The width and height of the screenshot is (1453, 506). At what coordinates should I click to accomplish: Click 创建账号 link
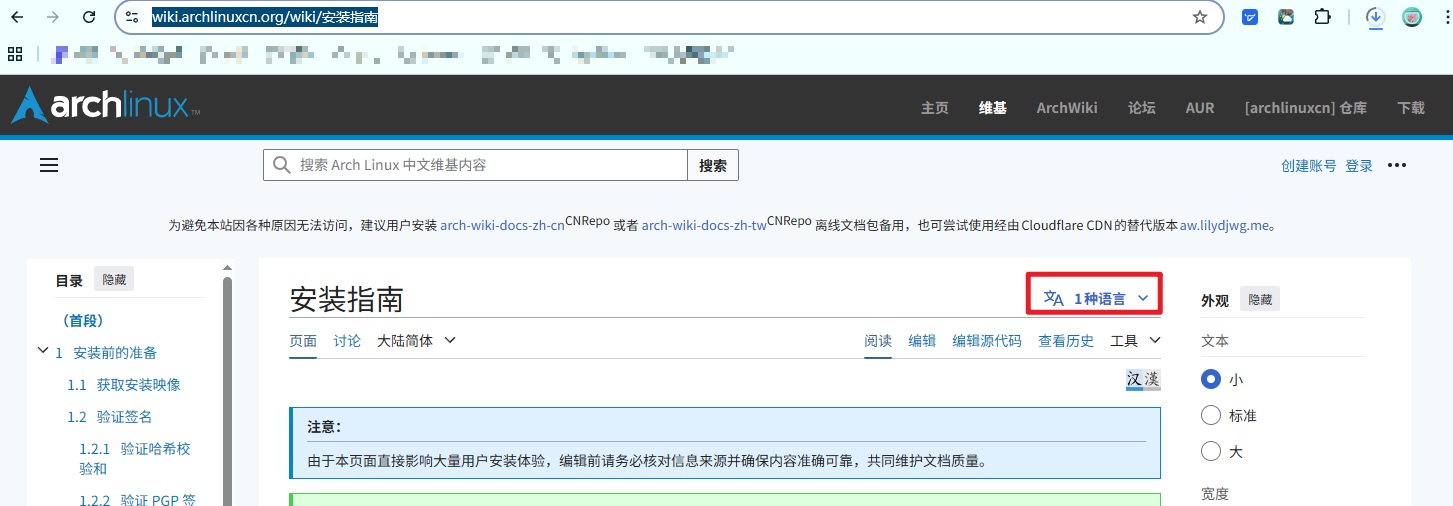[1309, 166]
